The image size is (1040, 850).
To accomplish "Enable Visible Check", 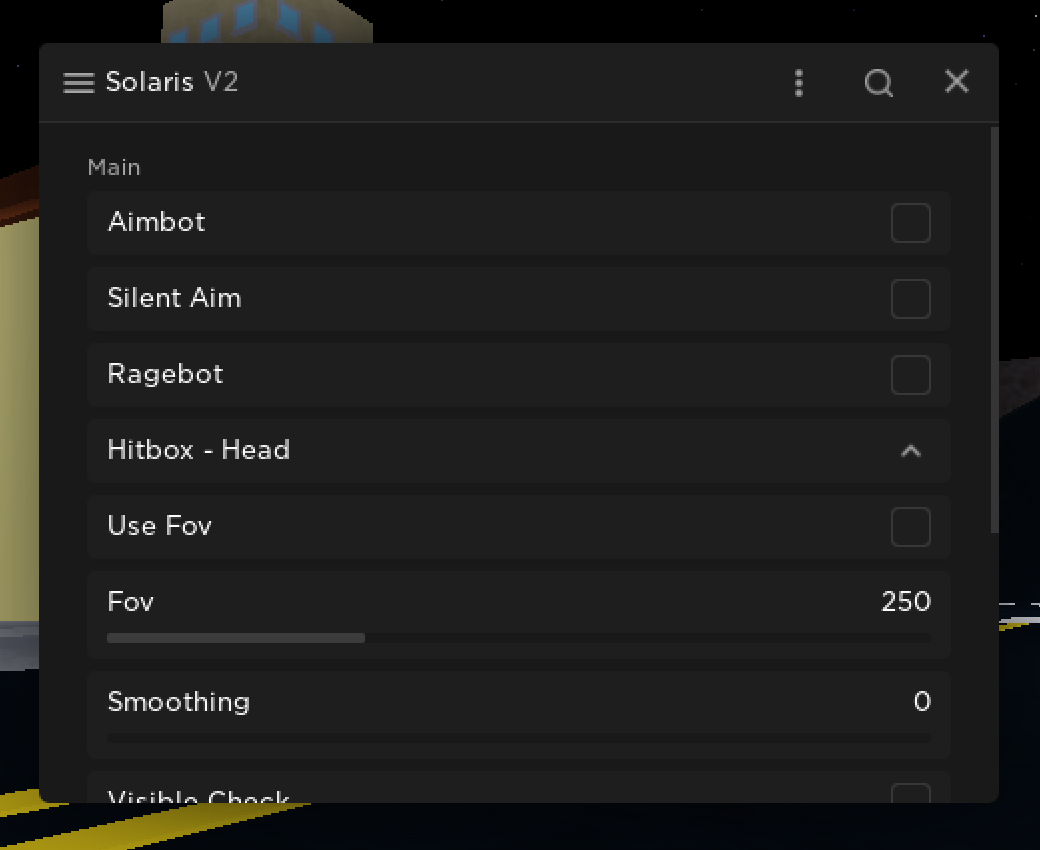I will click(x=911, y=793).
